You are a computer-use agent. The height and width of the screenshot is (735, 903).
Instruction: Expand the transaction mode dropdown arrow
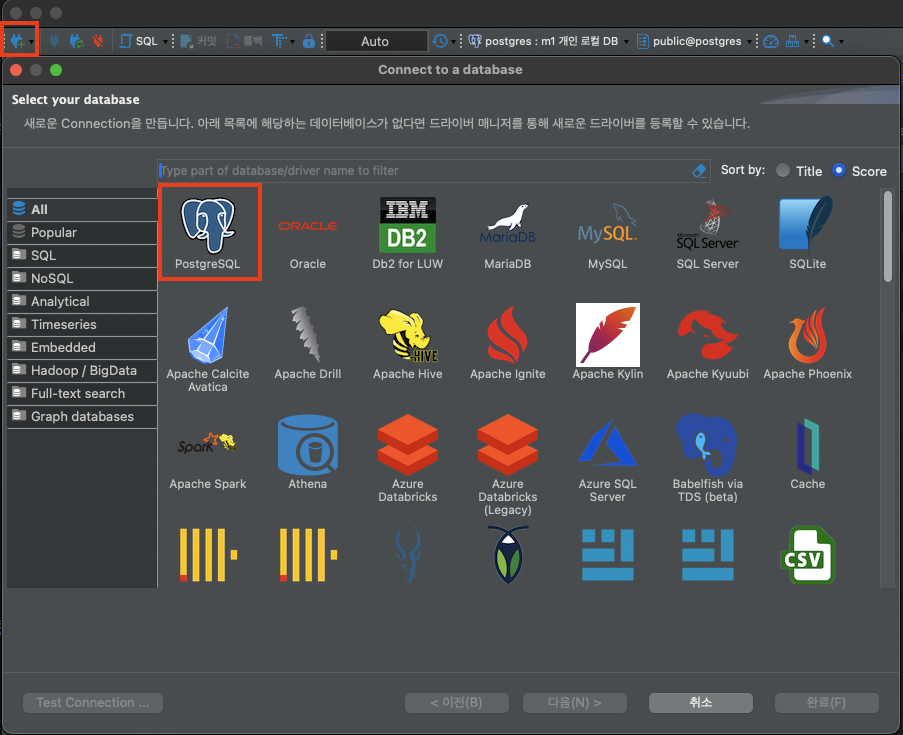tap(292, 41)
